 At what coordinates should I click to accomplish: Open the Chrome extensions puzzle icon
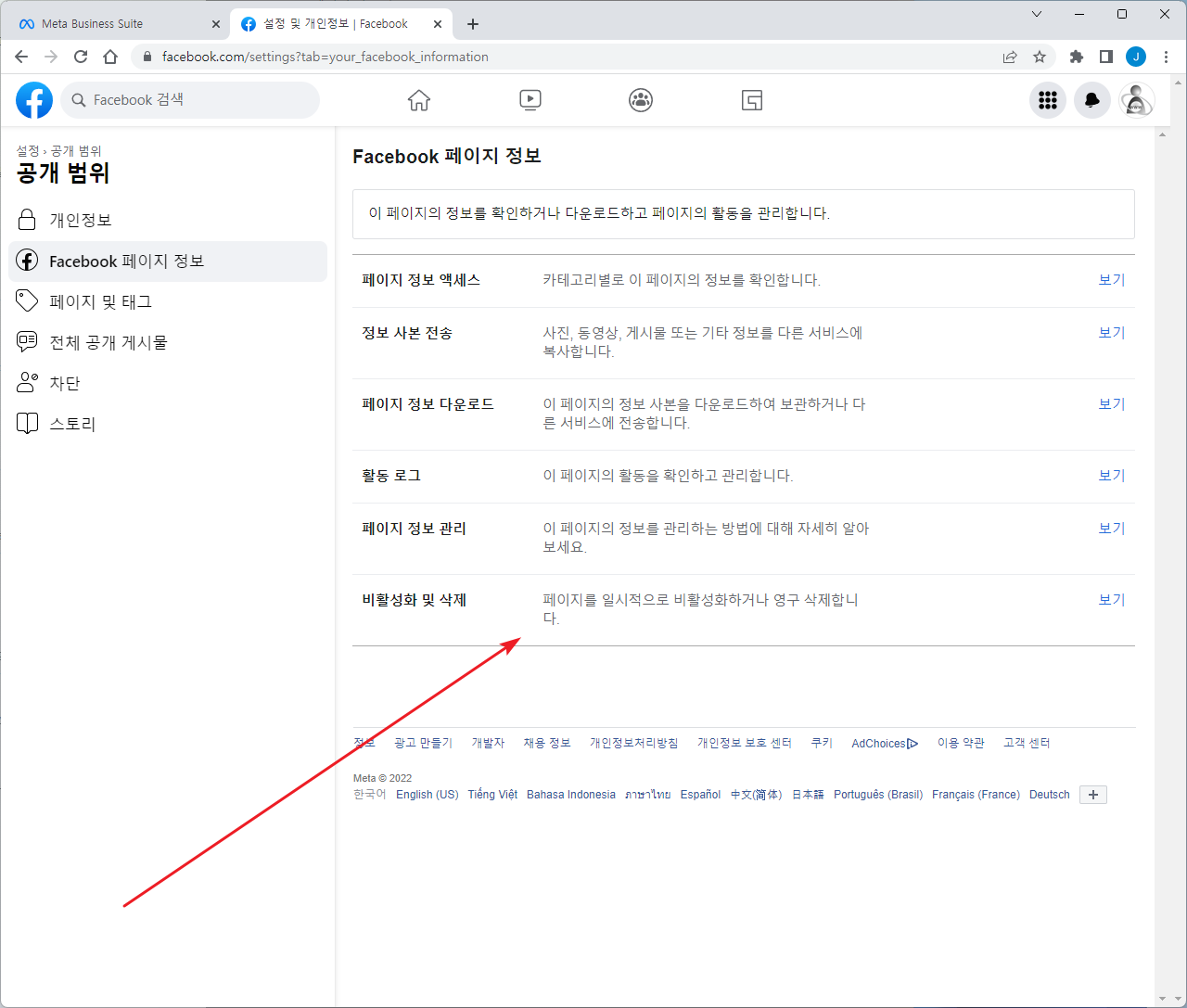coord(1077,57)
